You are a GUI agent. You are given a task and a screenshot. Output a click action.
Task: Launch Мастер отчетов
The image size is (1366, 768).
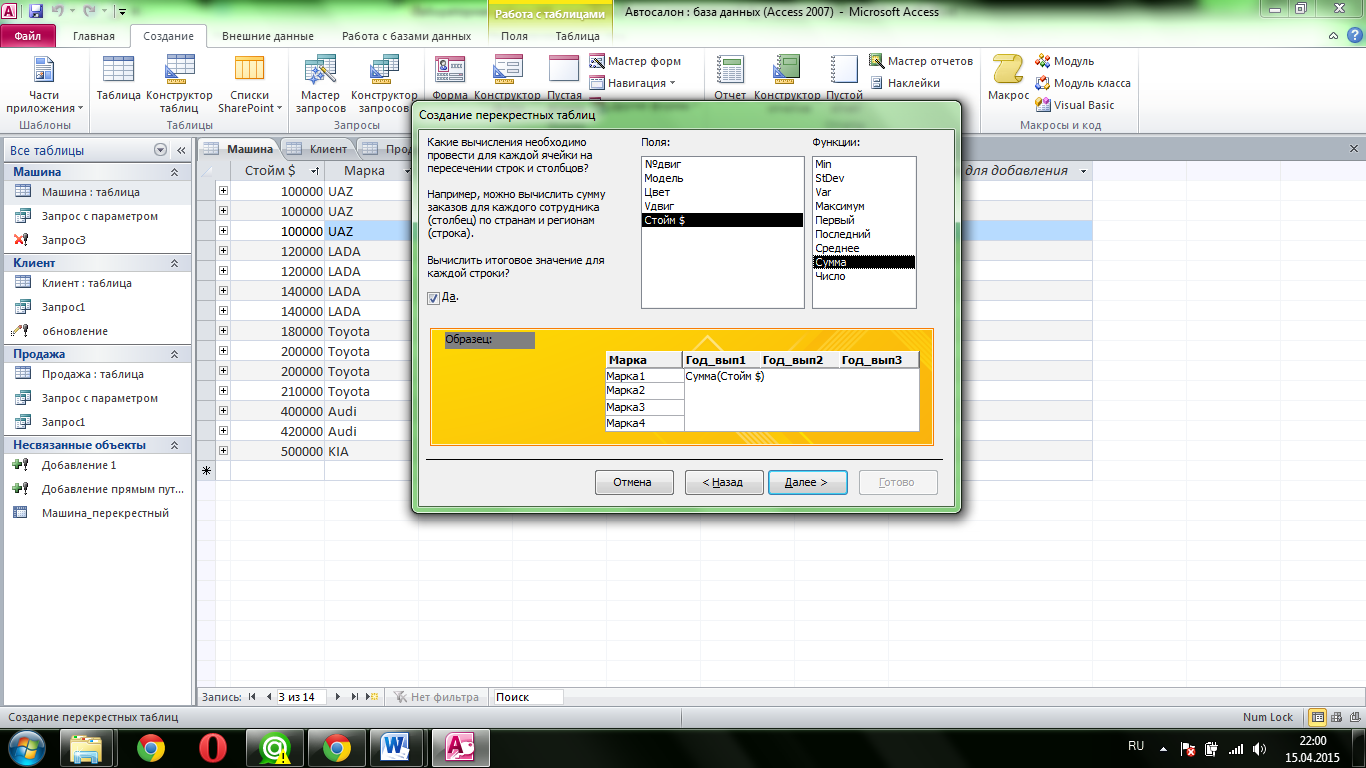920,61
